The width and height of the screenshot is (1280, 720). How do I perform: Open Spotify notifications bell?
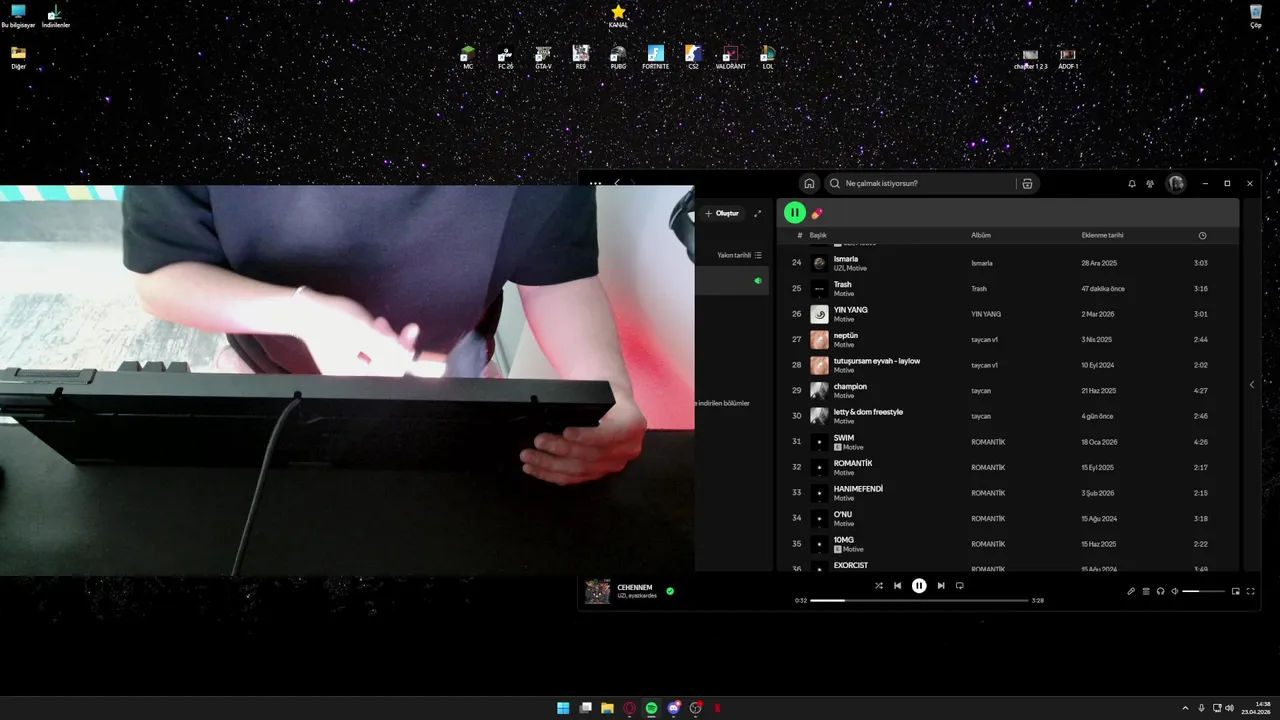pos(1132,183)
